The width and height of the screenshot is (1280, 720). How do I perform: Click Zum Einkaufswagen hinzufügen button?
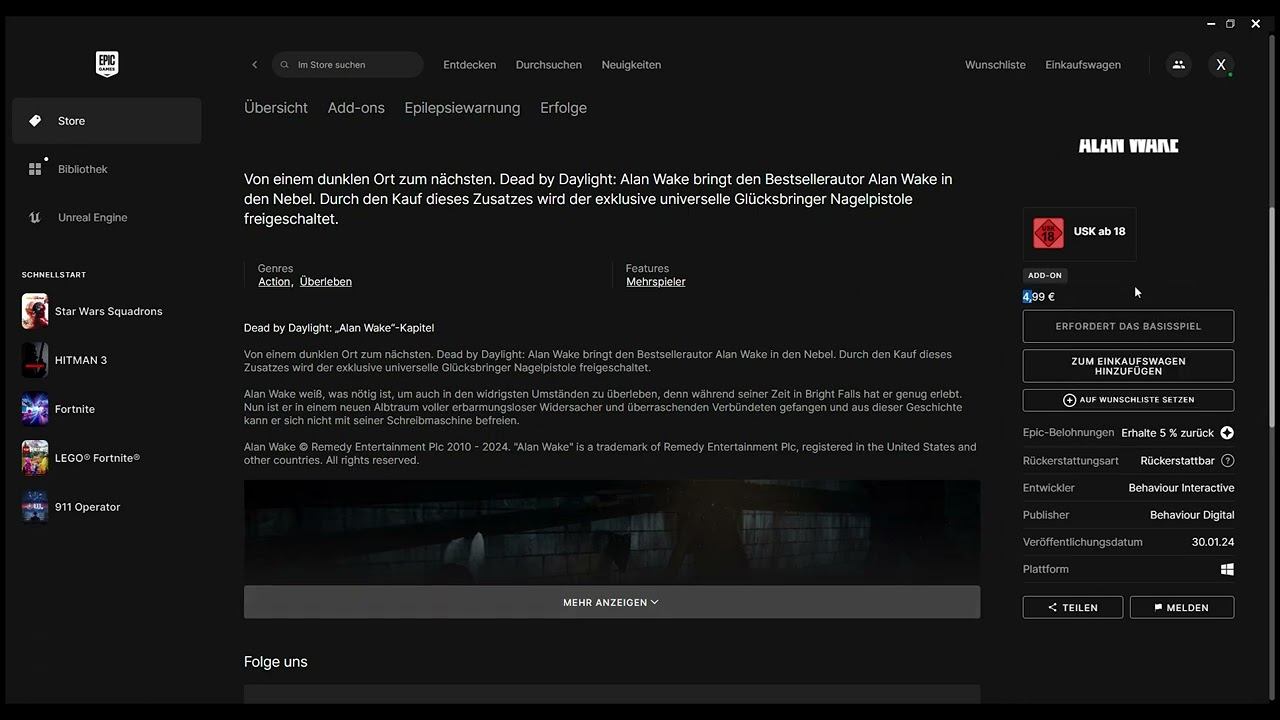1128,366
